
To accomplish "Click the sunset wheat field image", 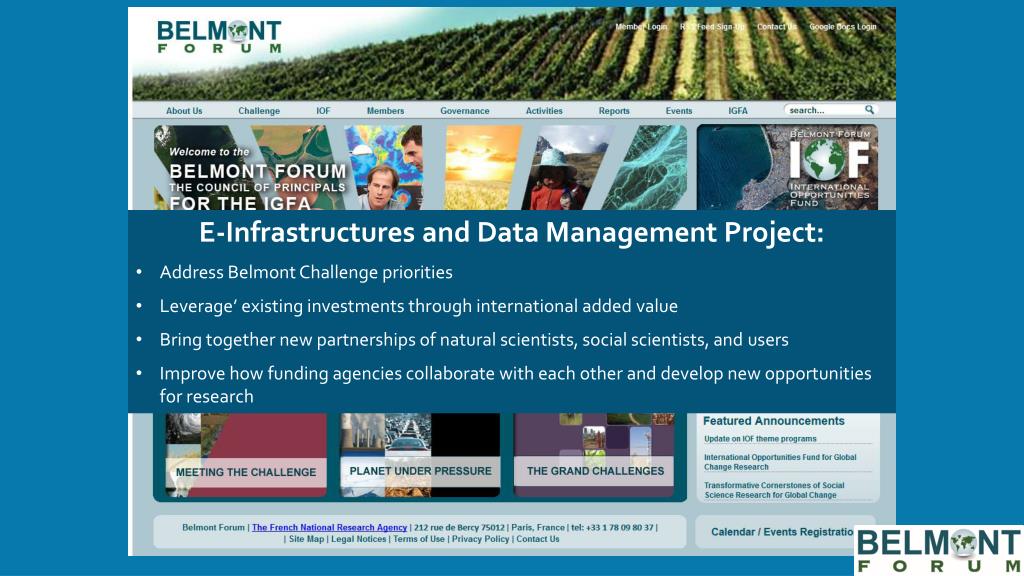I will pyautogui.click(x=481, y=168).
